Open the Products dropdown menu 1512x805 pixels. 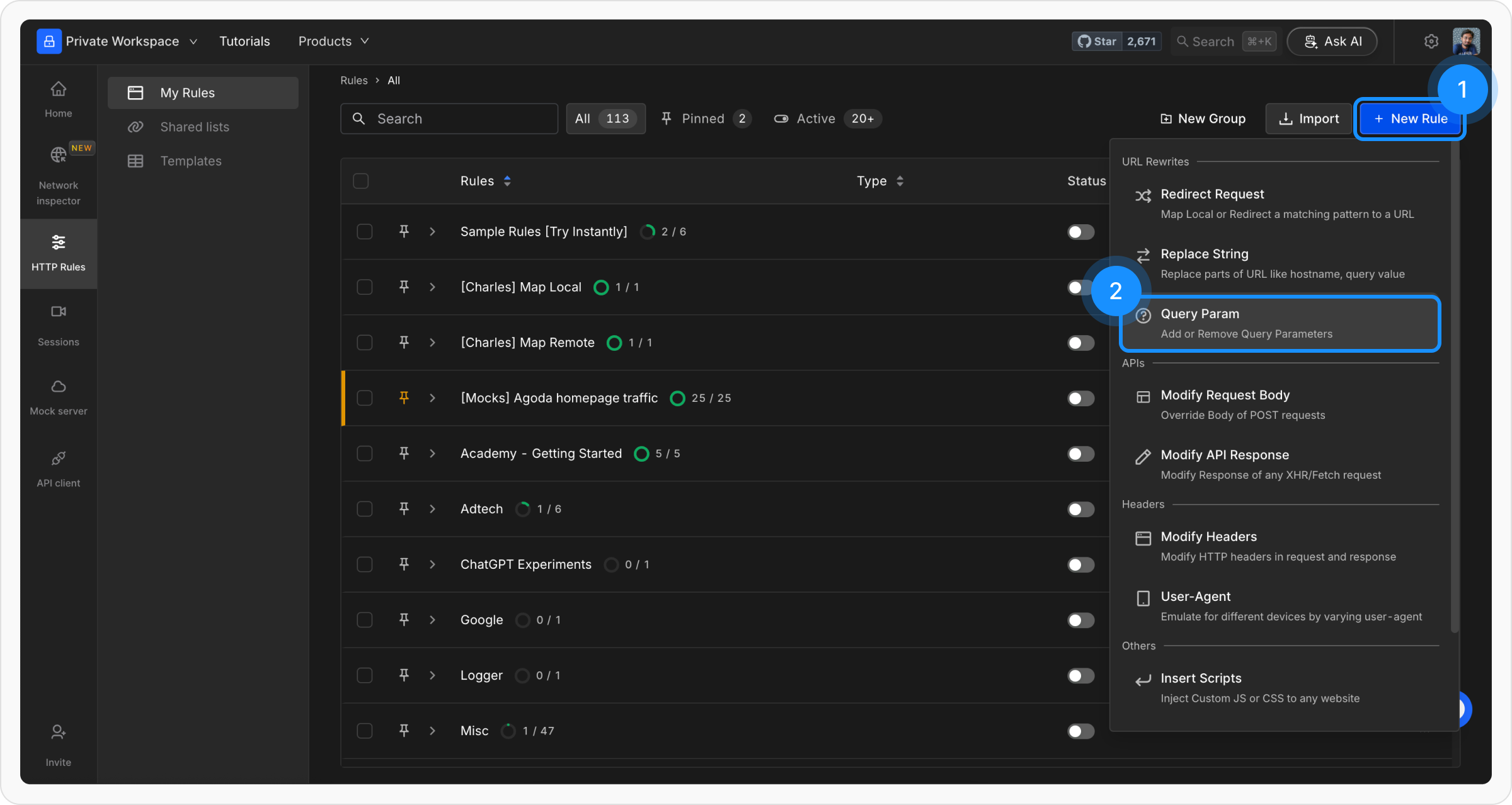(333, 42)
